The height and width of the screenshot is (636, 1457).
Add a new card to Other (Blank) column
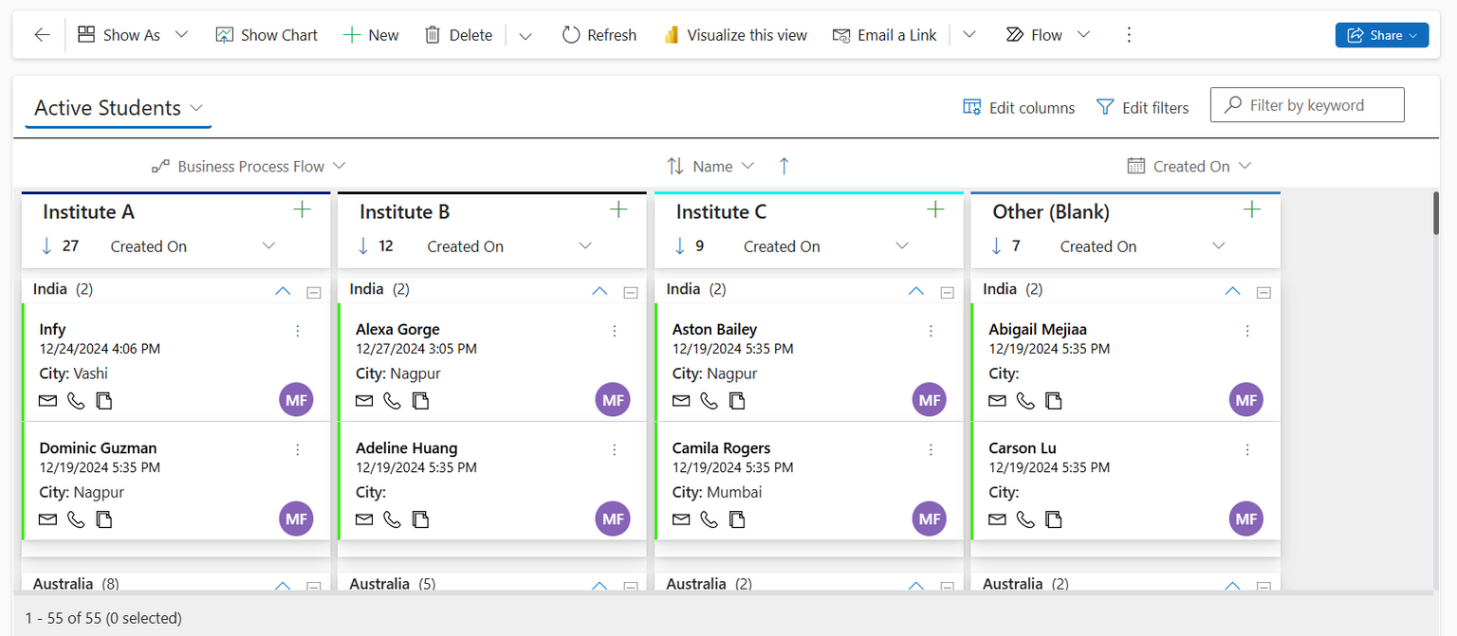[1251, 210]
